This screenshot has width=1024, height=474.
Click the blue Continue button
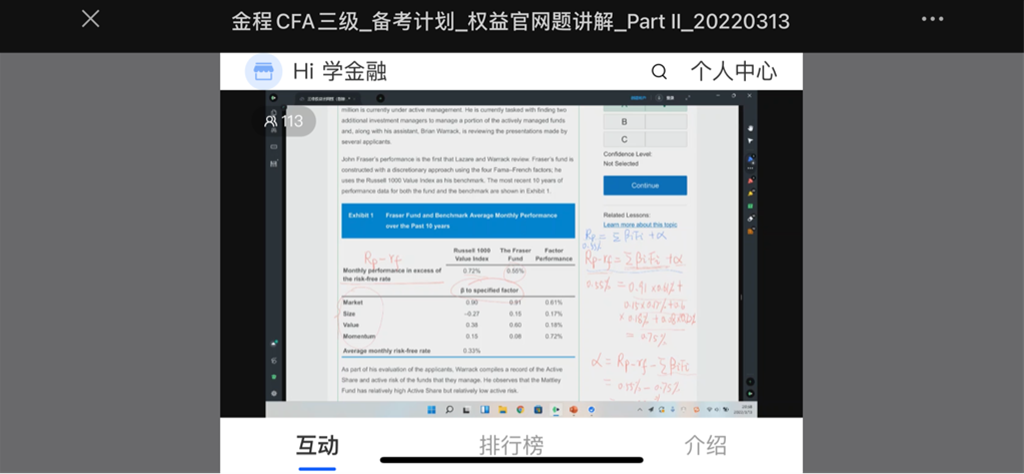tap(645, 185)
